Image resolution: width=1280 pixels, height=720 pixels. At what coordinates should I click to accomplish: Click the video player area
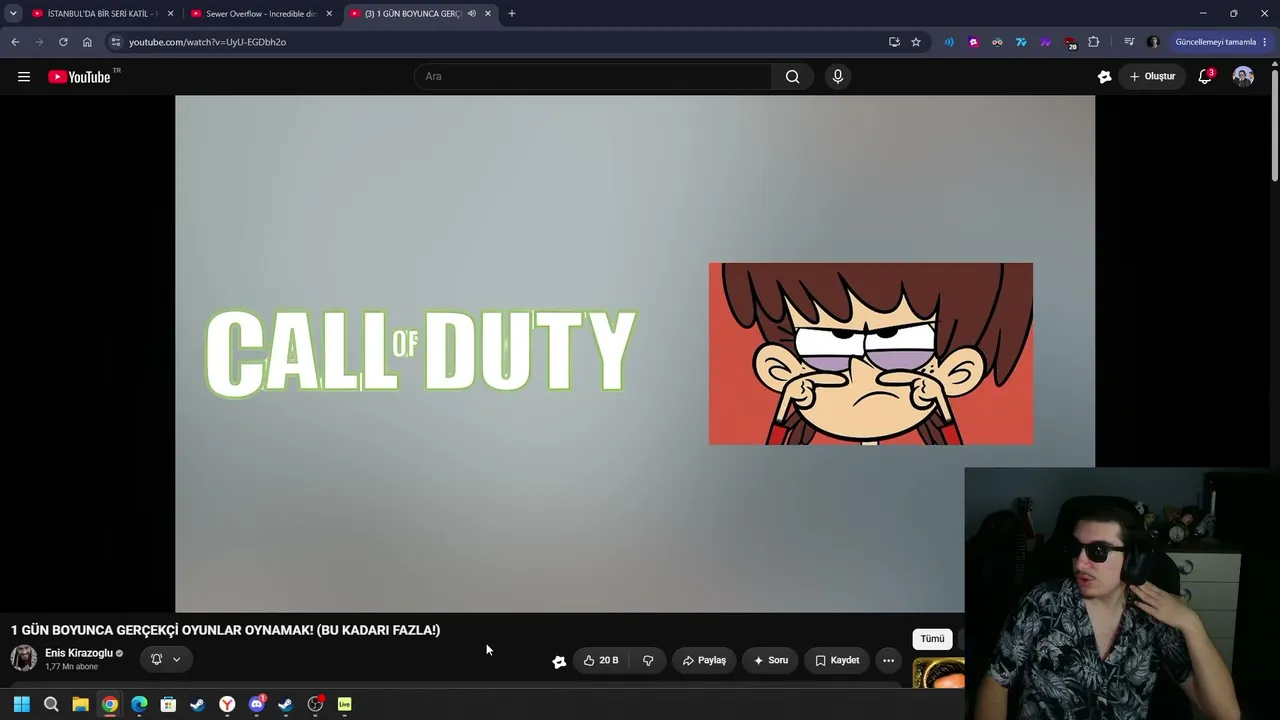(x=635, y=354)
